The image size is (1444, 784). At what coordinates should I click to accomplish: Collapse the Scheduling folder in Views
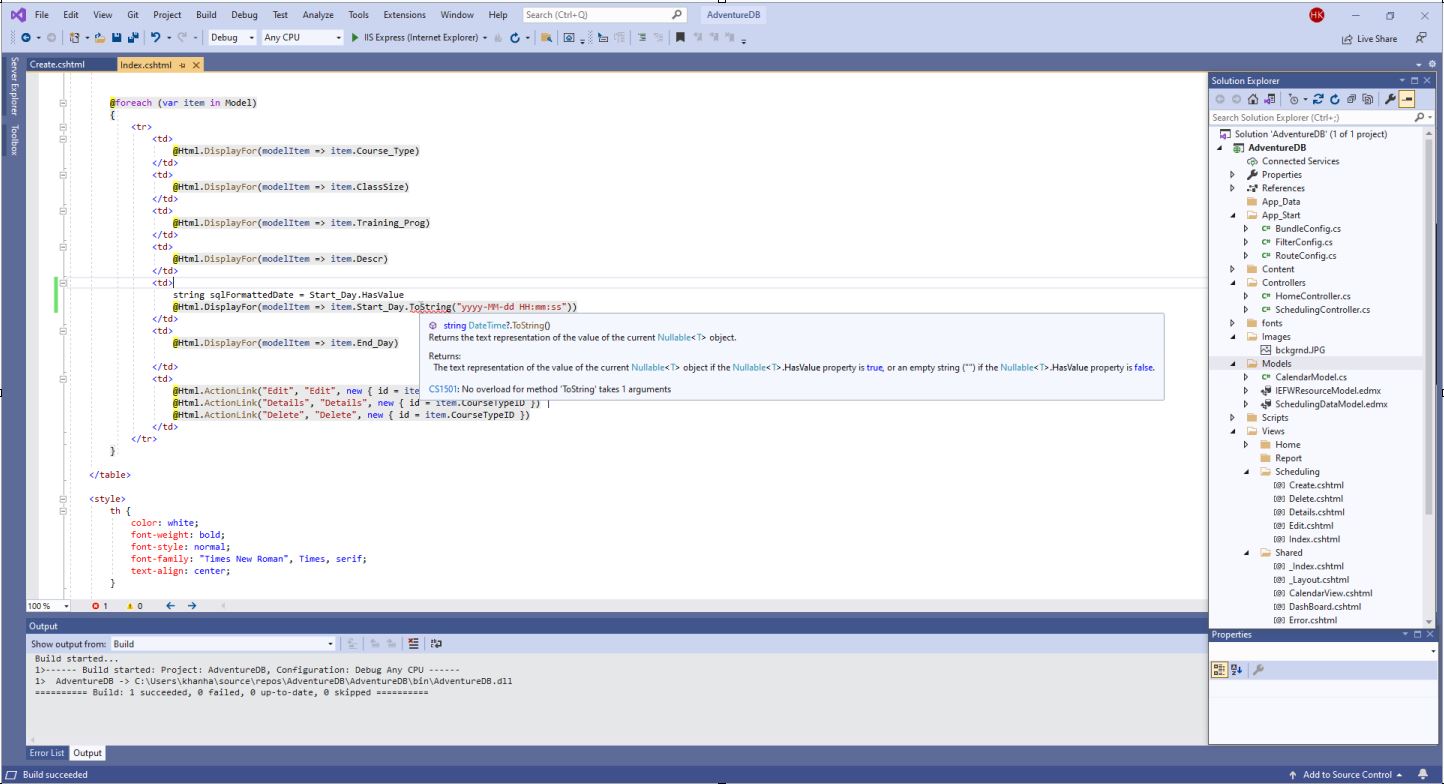1246,472
